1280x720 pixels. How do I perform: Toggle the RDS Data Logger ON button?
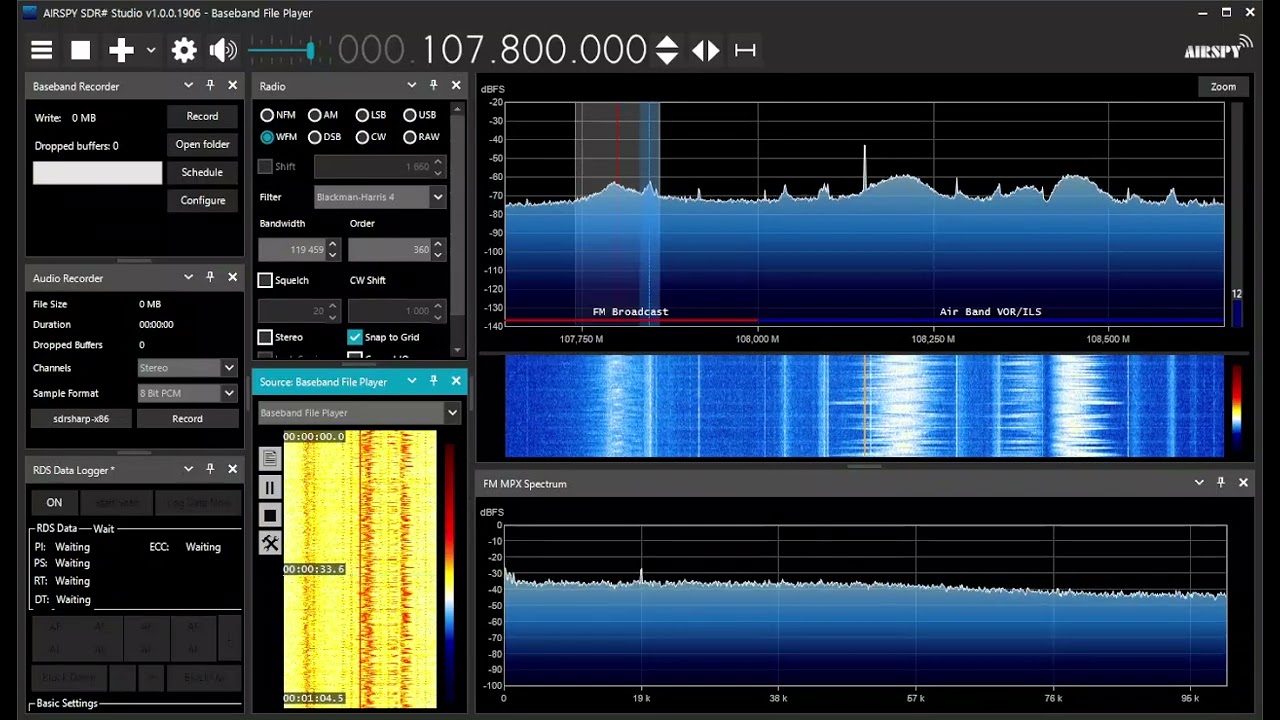(x=54, y=502)
